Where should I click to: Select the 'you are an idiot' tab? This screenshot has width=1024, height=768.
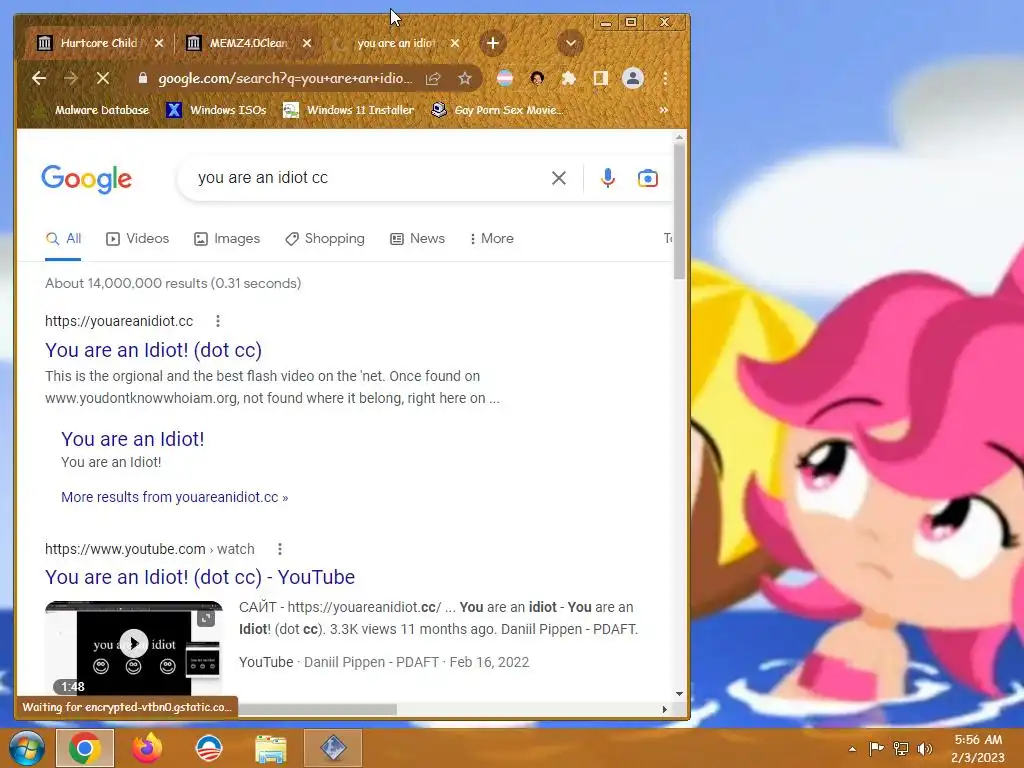point(396,43)
